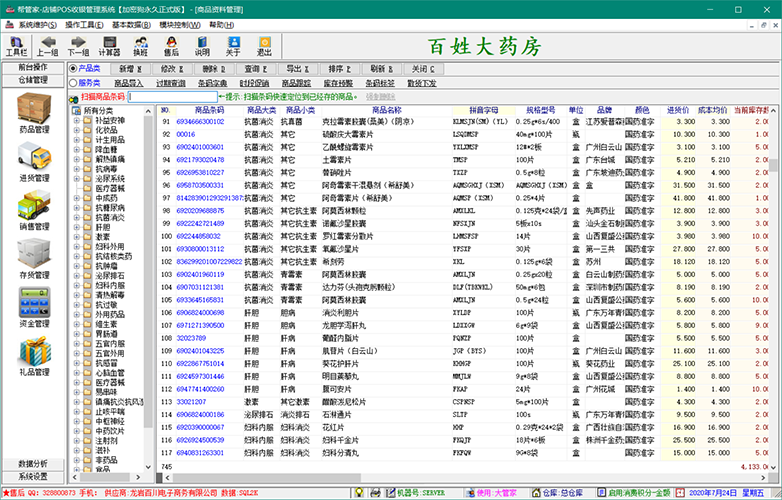Click the 新增 button
The image size is (782, 500).
pos(132,69)
